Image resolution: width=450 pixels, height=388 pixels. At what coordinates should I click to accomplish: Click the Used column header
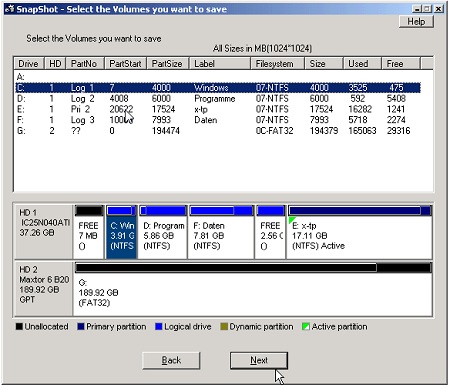[362, 64]
